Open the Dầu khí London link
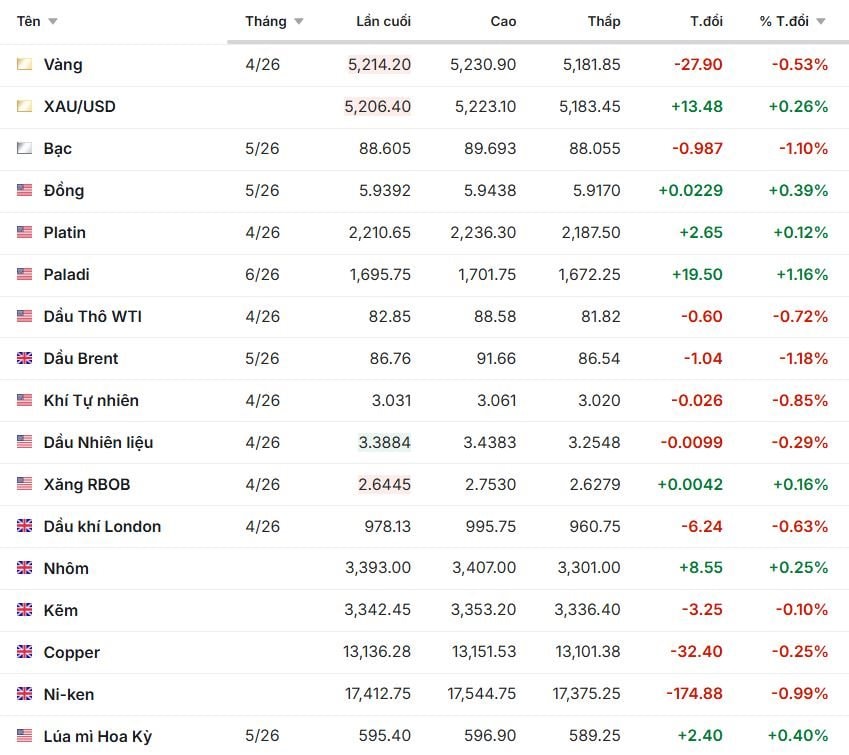The width and height of the screenshot is (849, 755). pyautogui.click(x=102, y=527)
